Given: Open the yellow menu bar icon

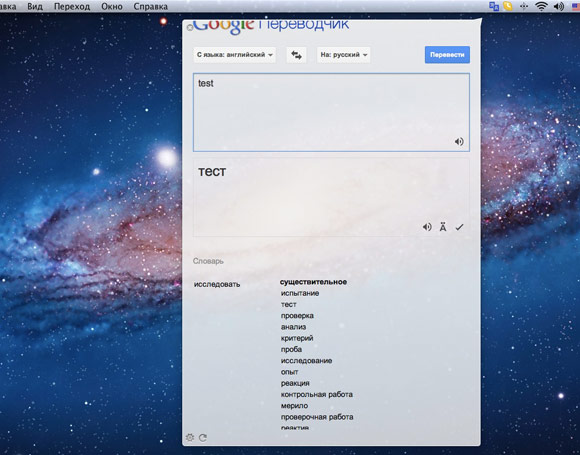Looking at the screenshot, I should coord(508,6).
